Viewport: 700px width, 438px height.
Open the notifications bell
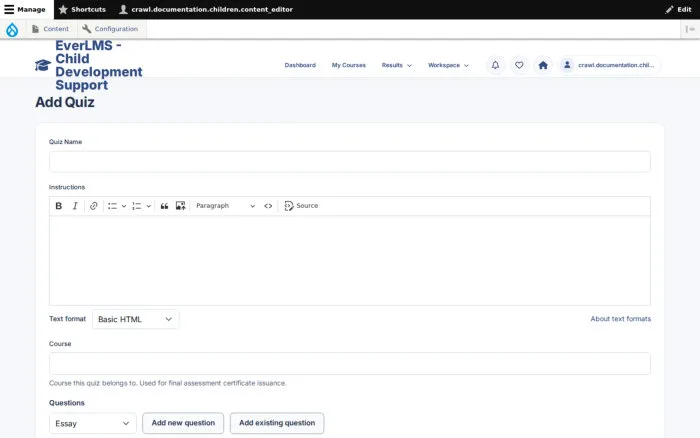[496, 65]
